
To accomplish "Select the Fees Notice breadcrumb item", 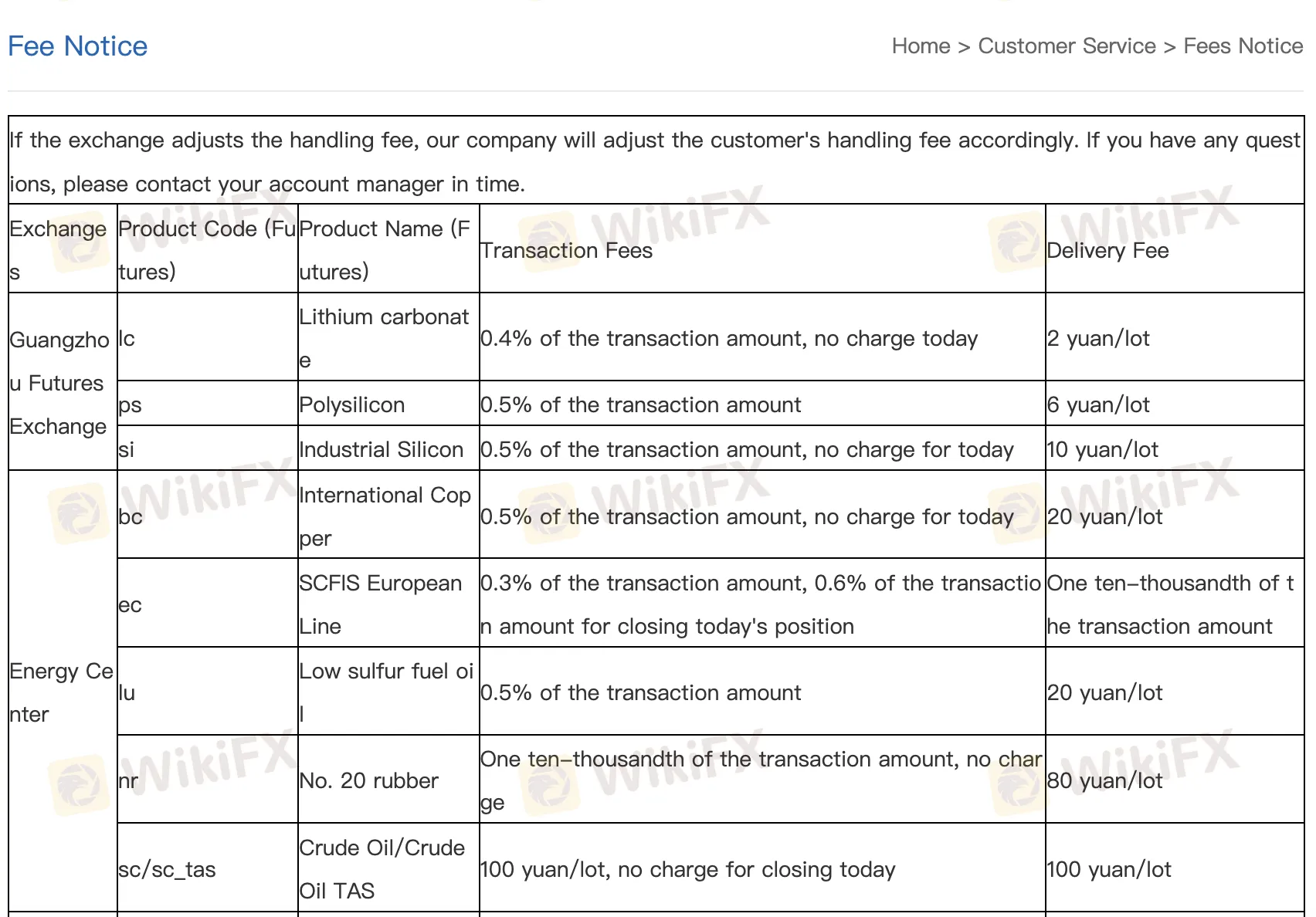I will 1243,46.
